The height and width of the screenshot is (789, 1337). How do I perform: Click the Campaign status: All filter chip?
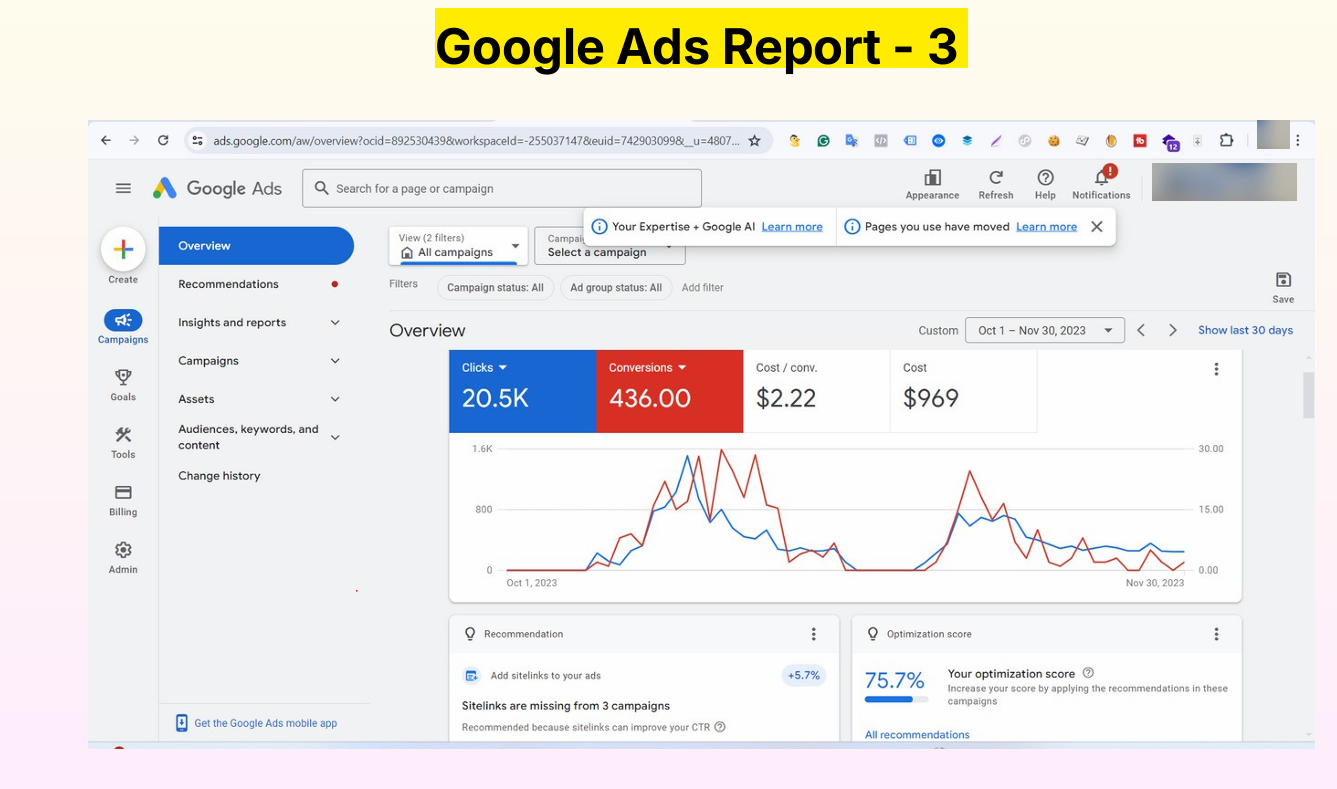pos(495,288)
